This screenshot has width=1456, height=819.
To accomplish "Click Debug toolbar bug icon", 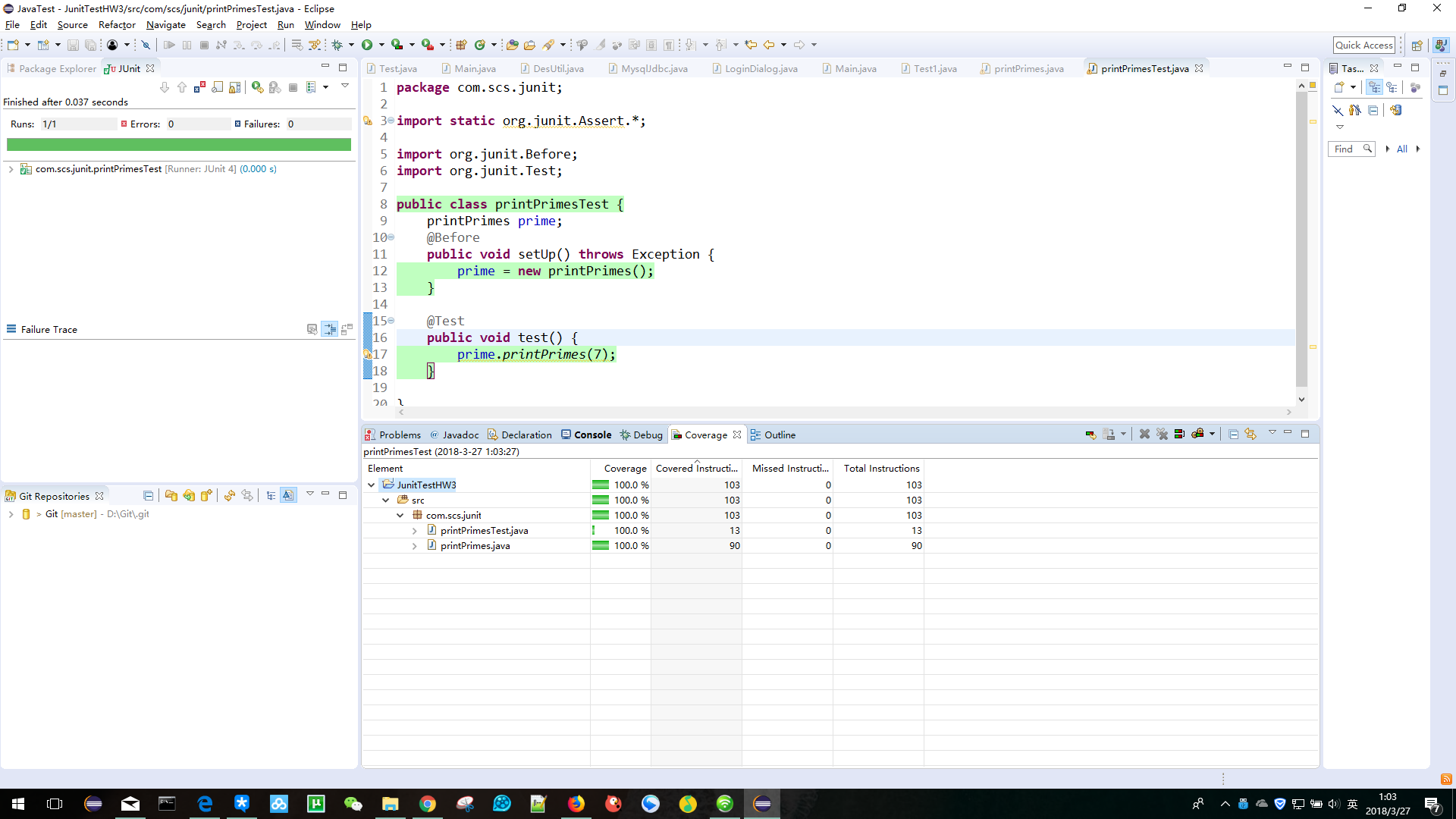I will [x=337, y=45].
